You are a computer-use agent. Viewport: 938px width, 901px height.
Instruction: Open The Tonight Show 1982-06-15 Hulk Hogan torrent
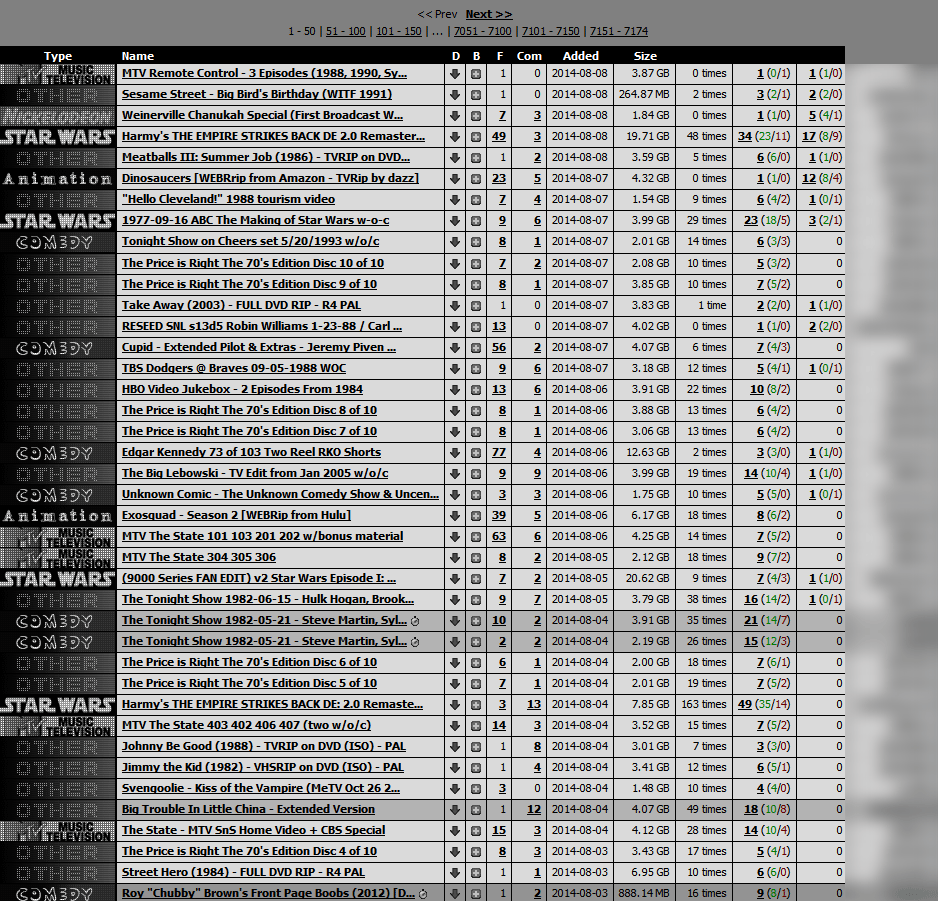pos(268,599)
